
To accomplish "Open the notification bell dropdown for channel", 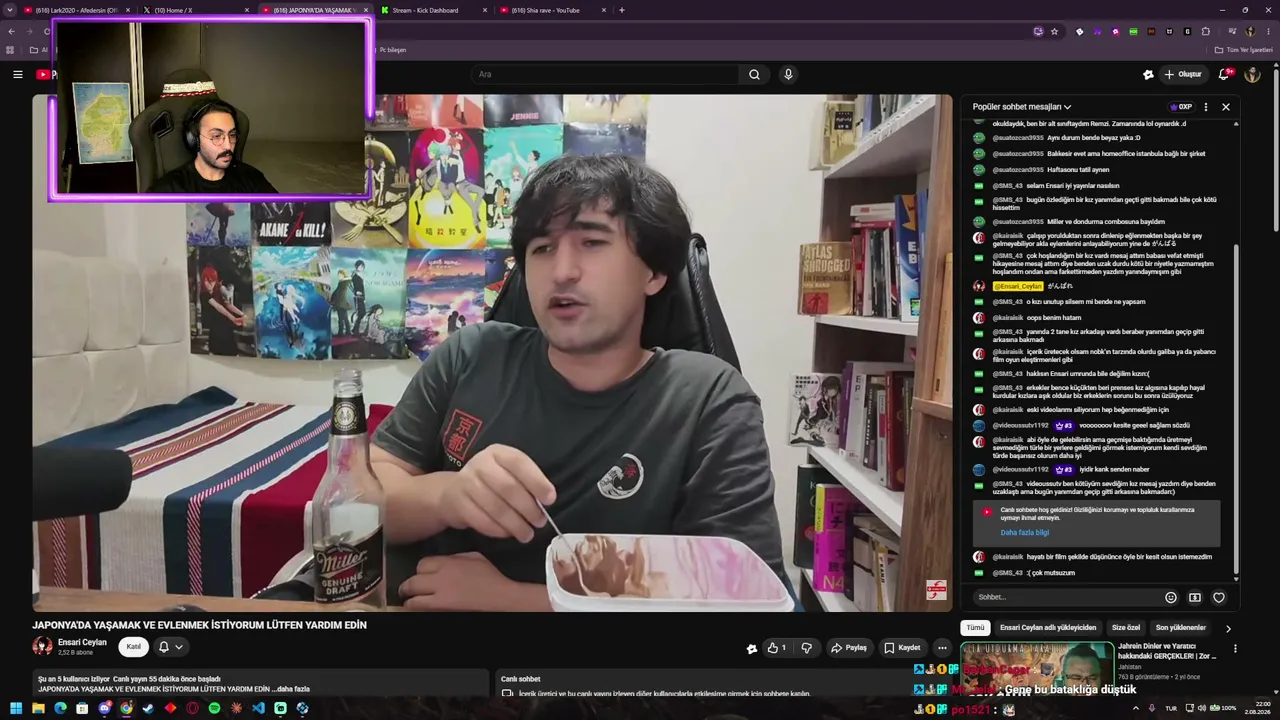I will pos(170,647).
